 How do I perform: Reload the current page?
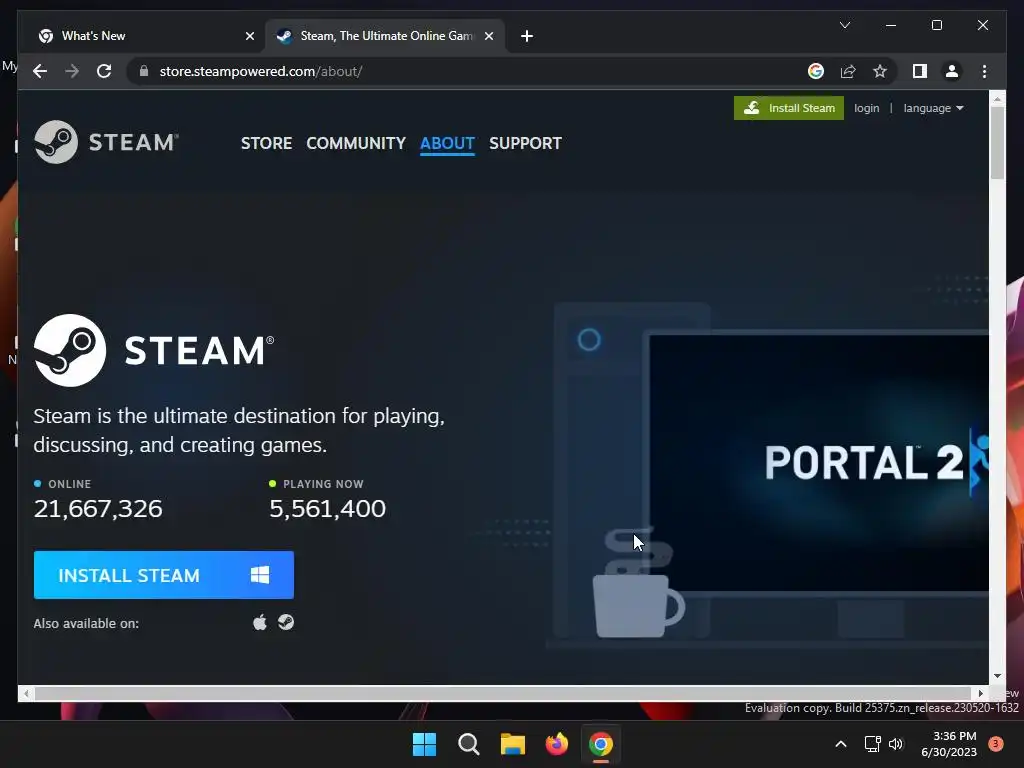tap(104, 71)
